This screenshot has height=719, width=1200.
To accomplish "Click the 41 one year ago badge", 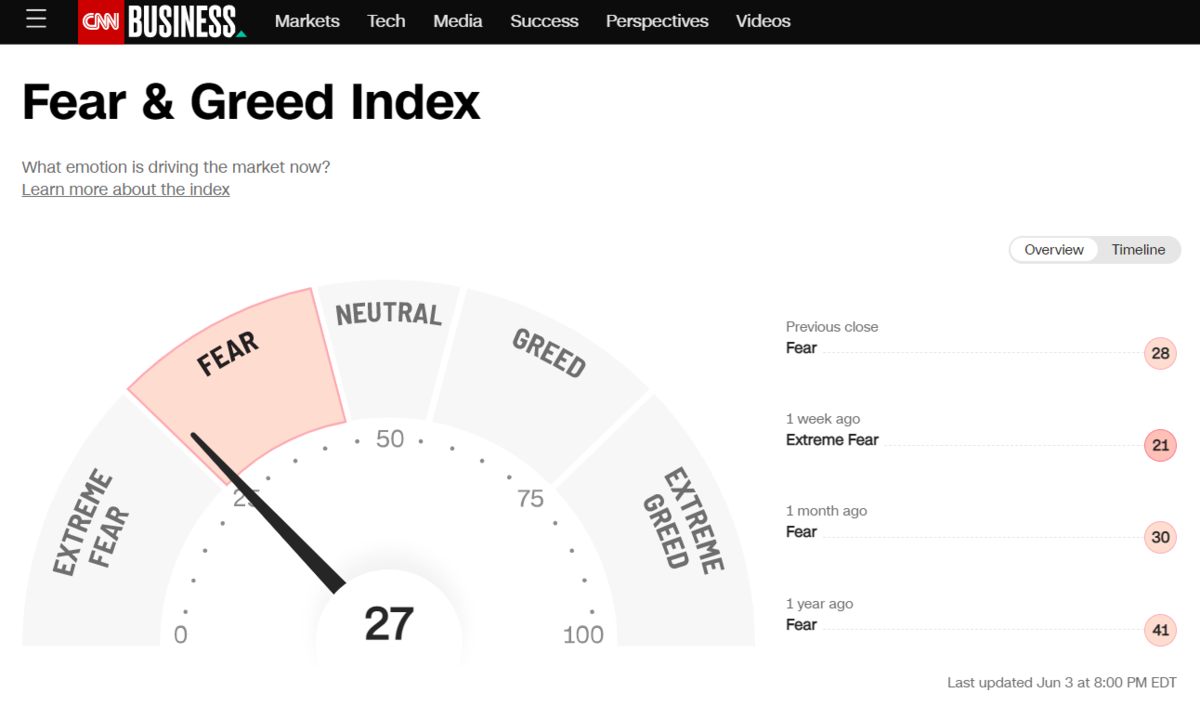I will (x=1160, y=630).
